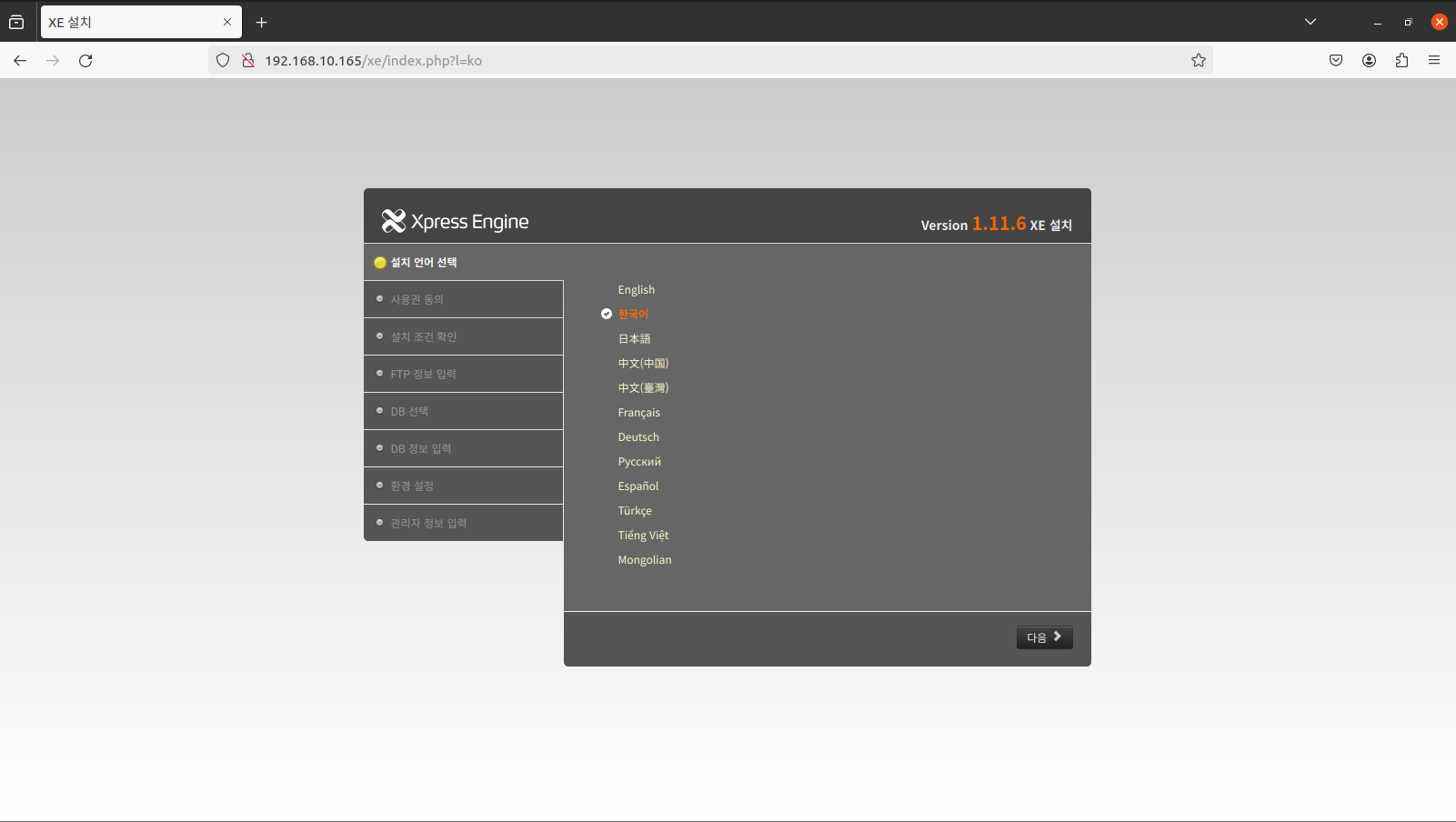Close the XE 설치 tab

[227, 22]
